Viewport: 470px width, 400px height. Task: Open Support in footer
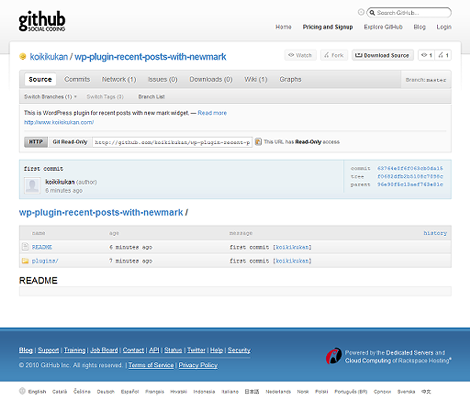click(48, 350)
